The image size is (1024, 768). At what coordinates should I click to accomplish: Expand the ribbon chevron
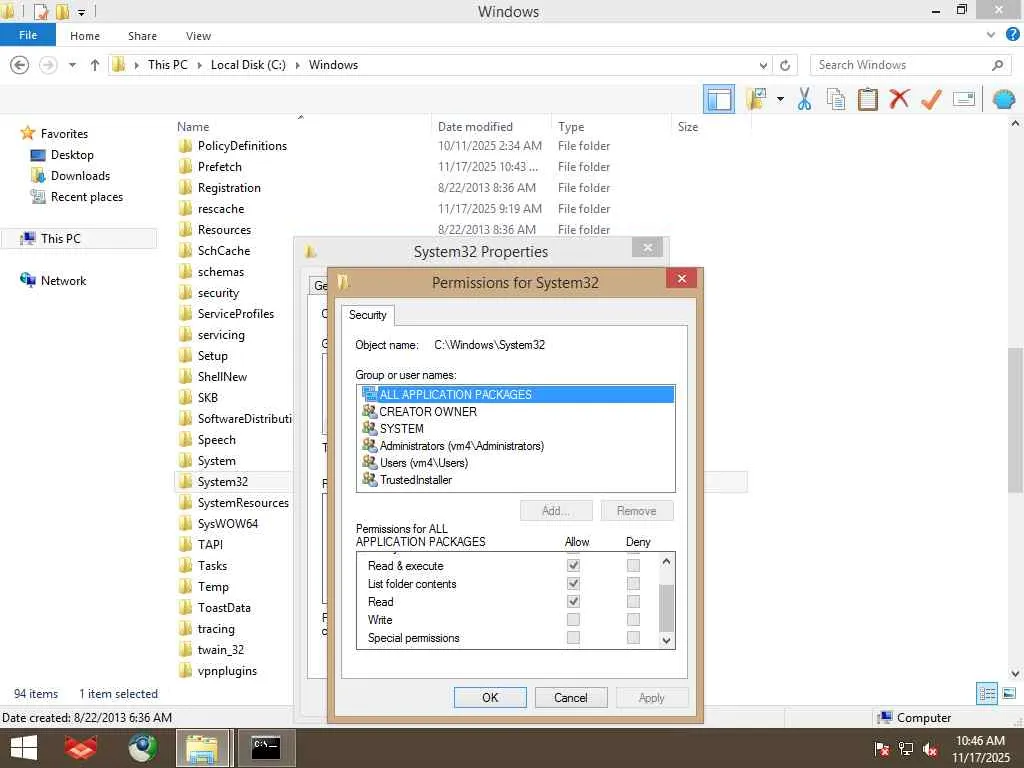pyautogui.click(x=991, y=35)
